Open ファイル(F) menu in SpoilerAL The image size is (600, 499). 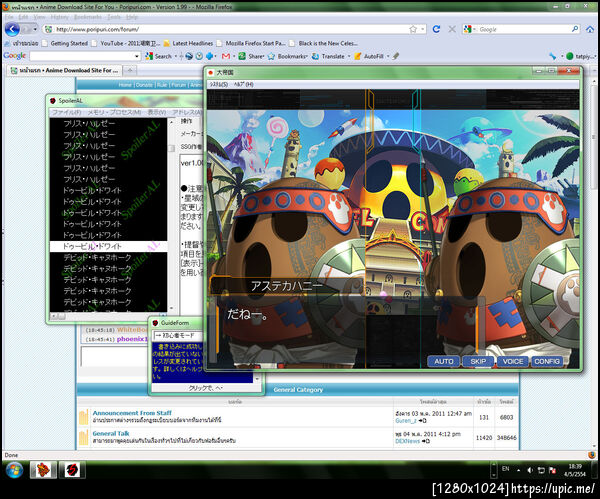[67, 113]
